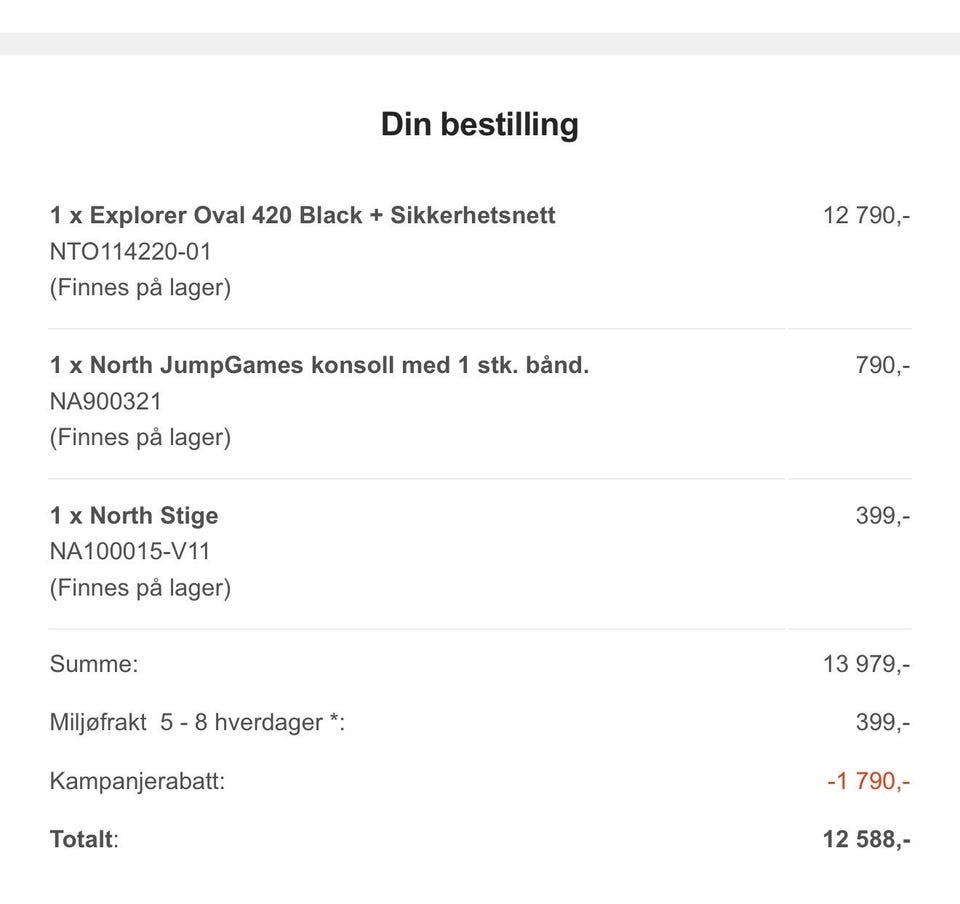
Task: Click the subtotal amount 13 979,-
Action: click(x=866, y=663)
